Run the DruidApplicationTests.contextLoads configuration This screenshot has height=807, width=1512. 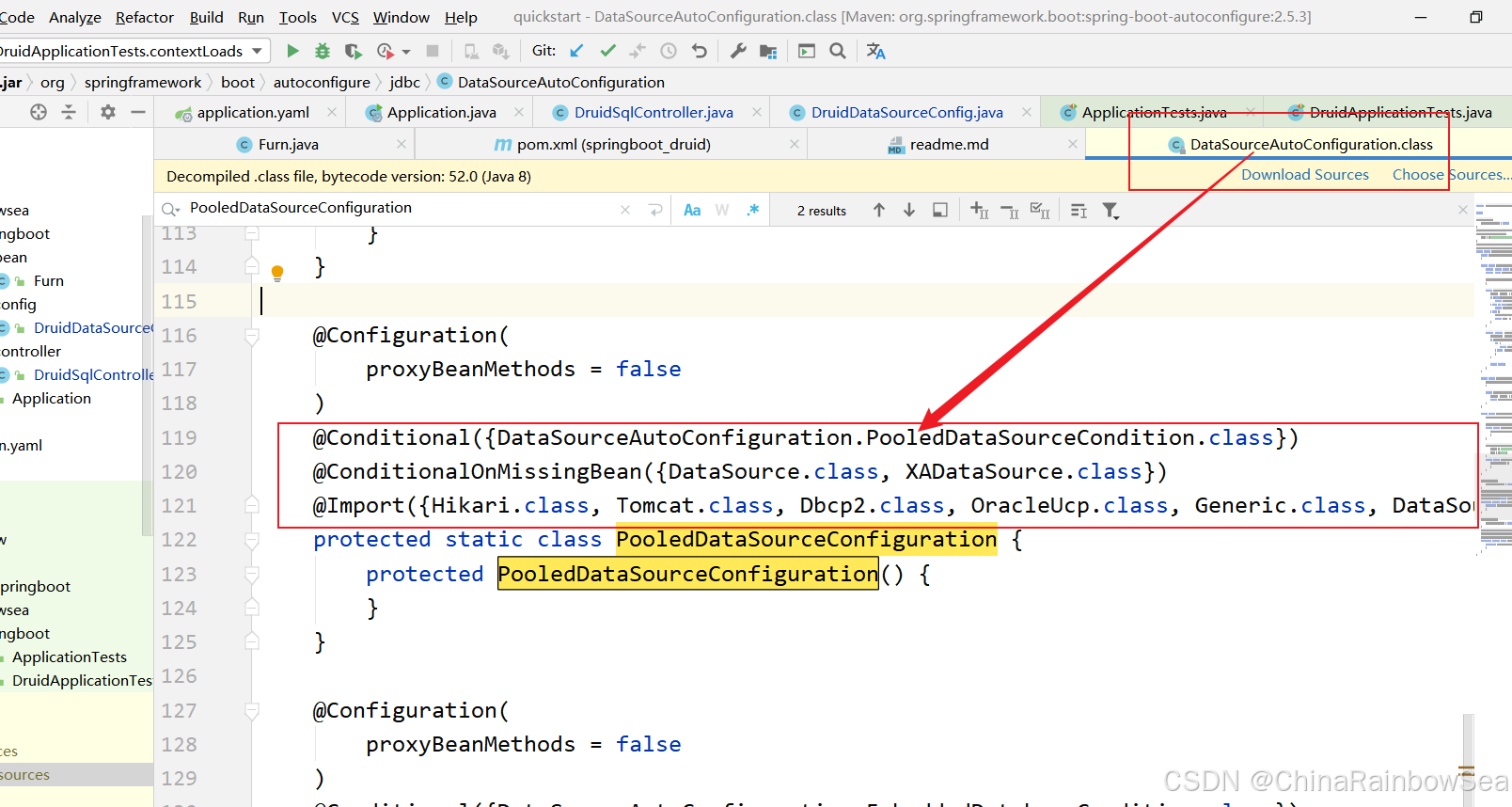pyautogui.click(x=292, y=51)
